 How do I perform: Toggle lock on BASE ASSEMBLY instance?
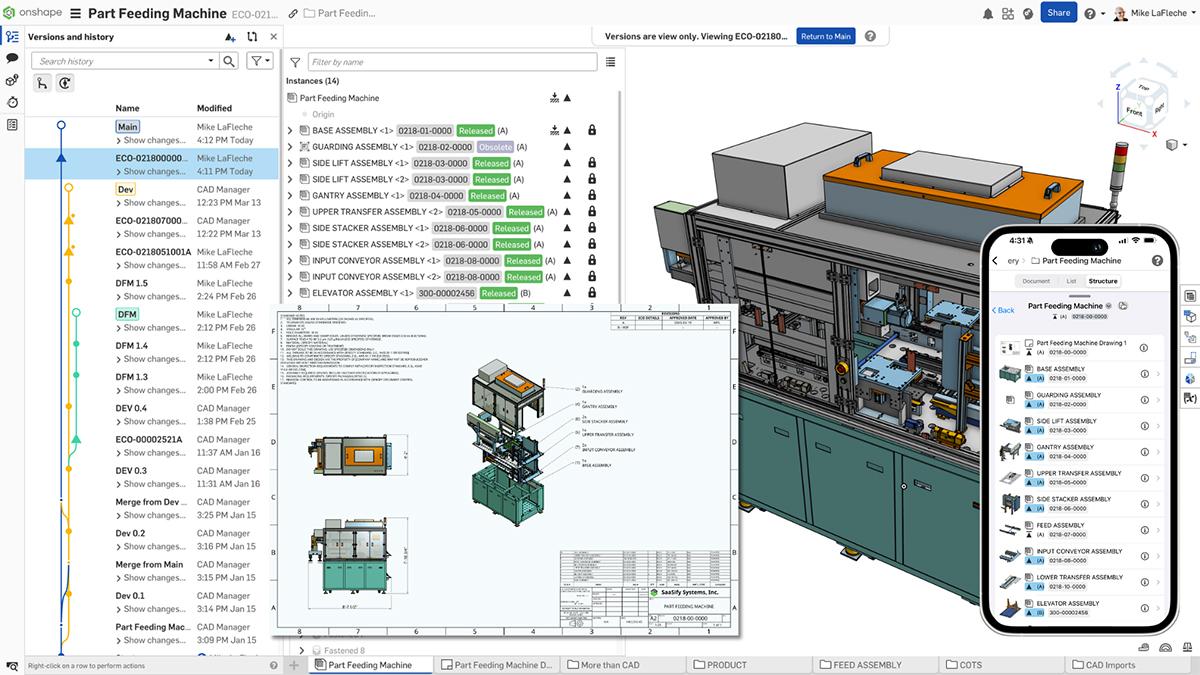tap(592, 131)
